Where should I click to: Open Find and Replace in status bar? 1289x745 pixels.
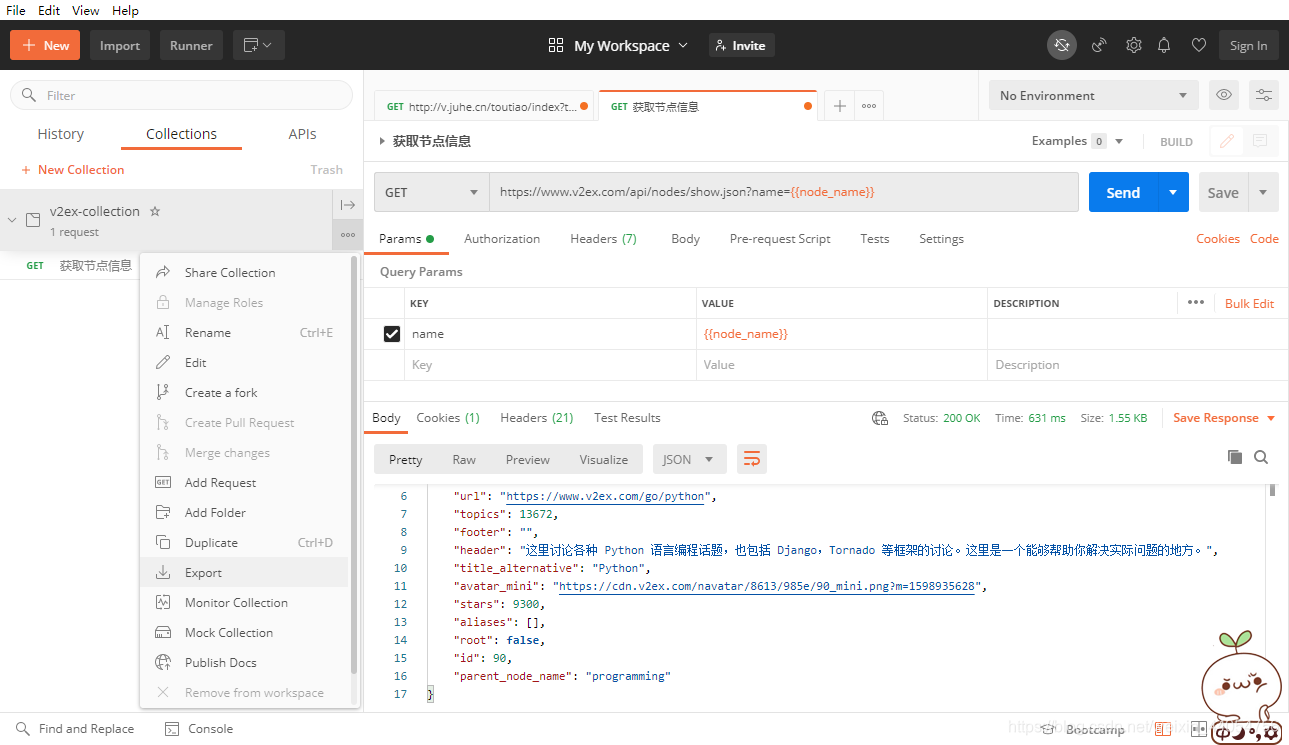(x=75, y=729)
